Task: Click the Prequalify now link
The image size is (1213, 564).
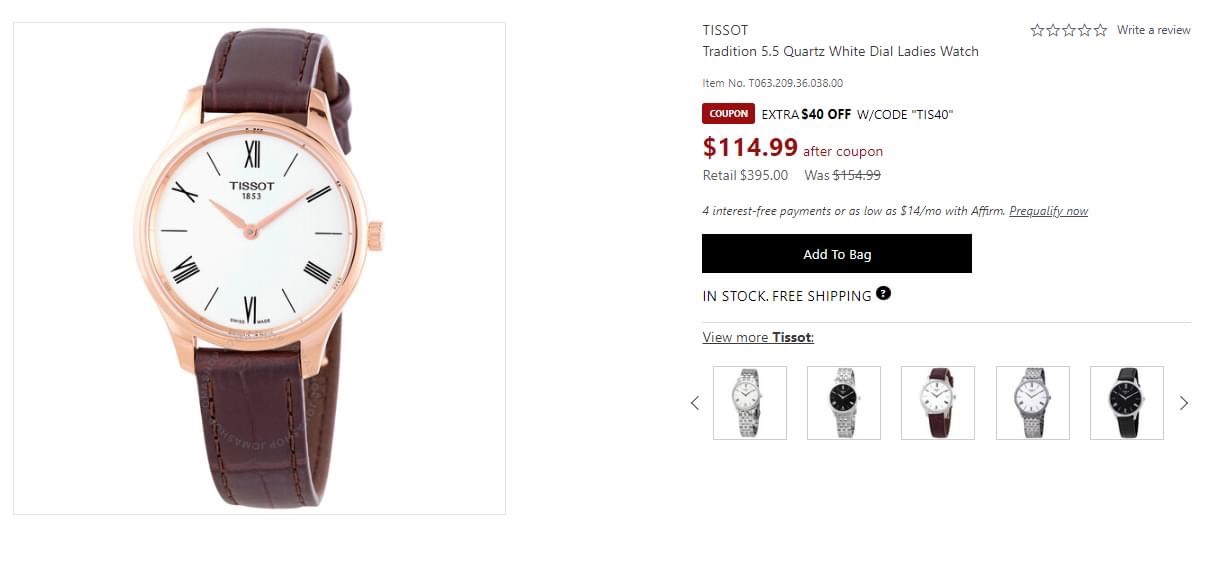Action: pos(1048,211)
